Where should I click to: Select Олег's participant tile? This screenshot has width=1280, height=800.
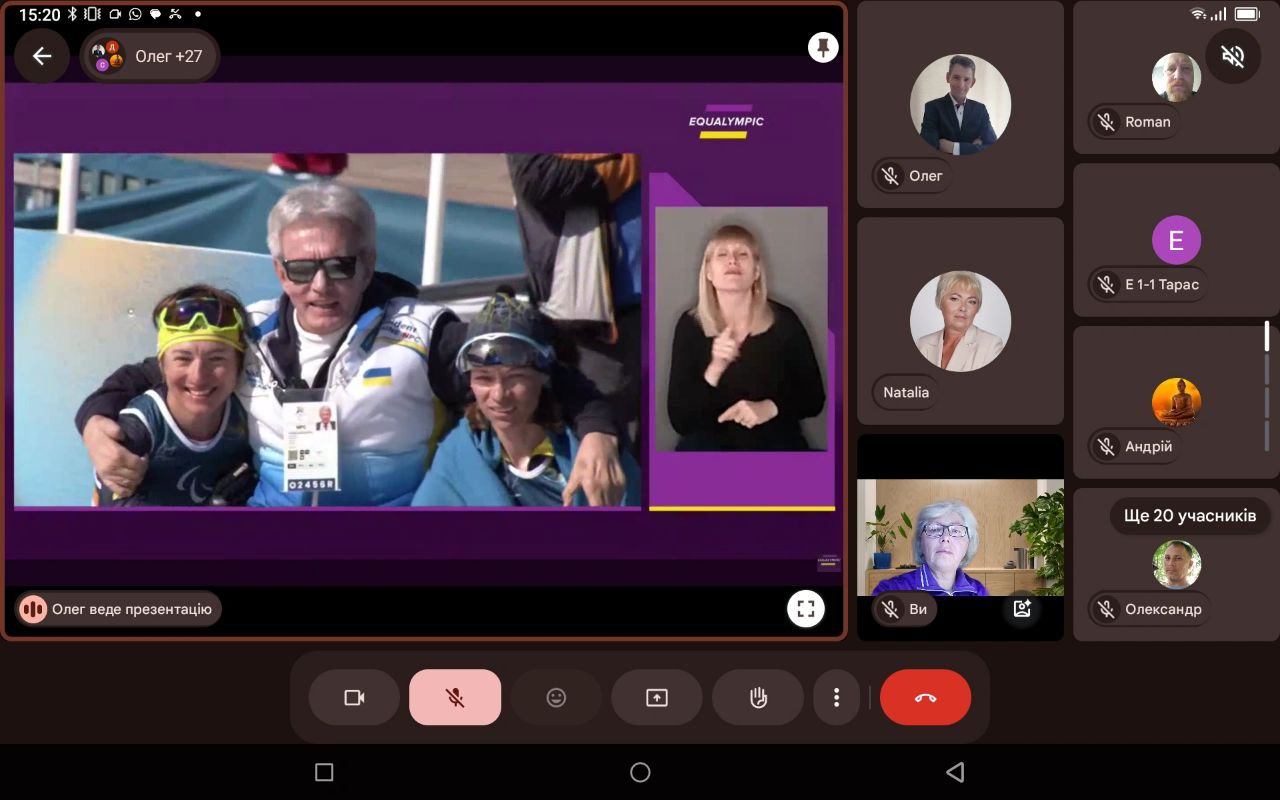[960, 104]
